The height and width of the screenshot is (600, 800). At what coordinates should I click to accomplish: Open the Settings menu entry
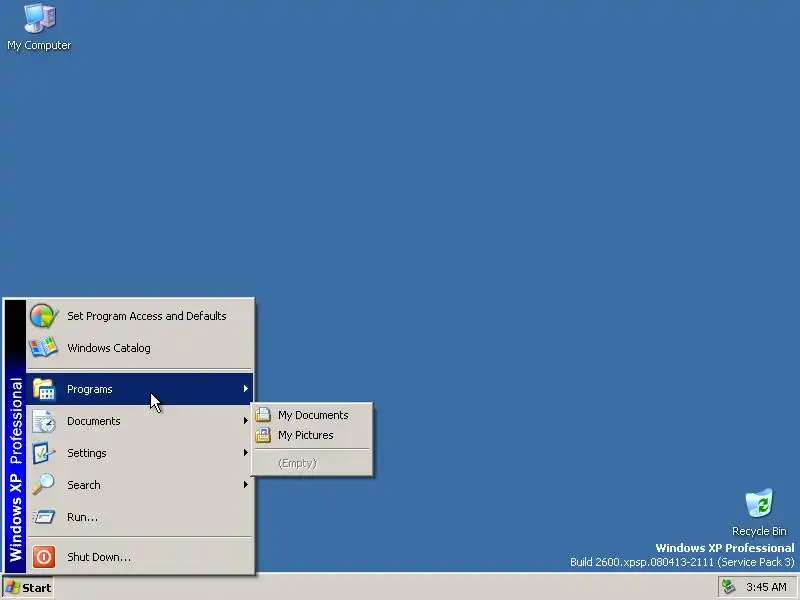[140, 453]
